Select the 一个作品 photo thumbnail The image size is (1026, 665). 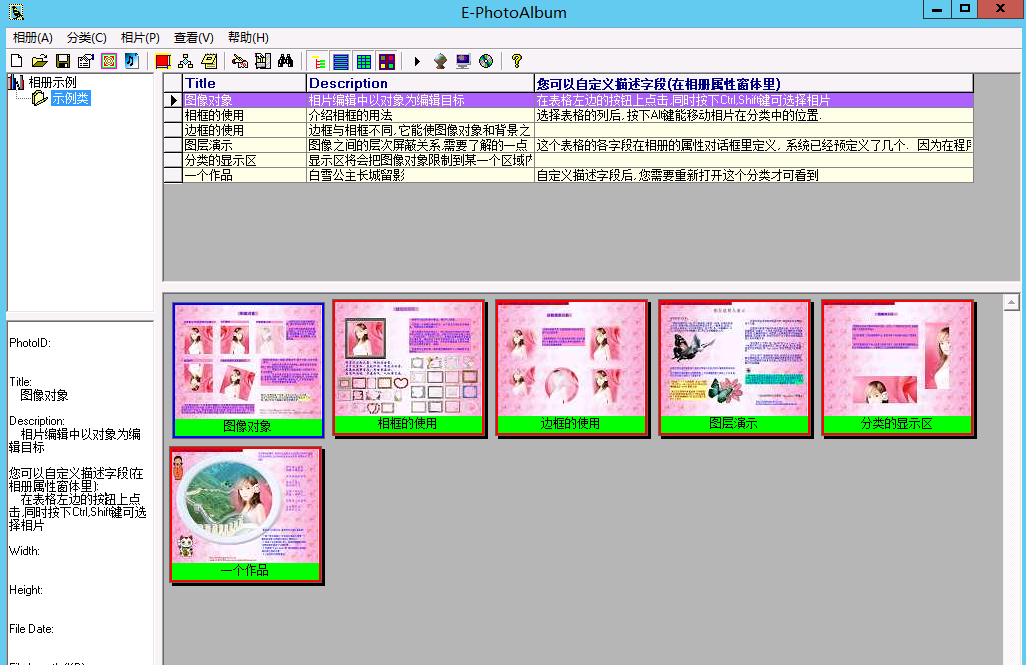point(246,515)
